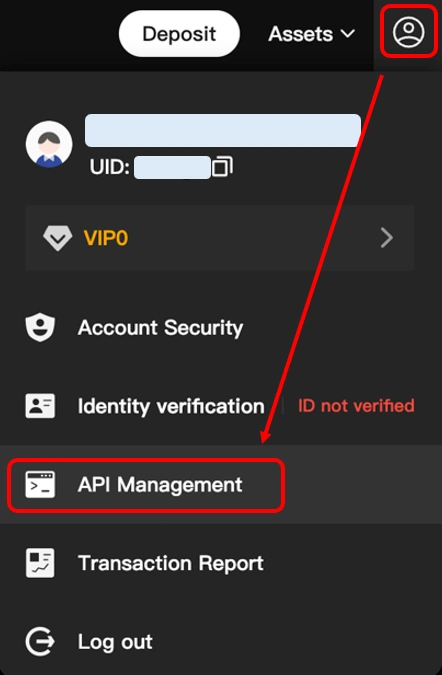Click the 'ID not verified' status link
This screenshot has width=442, height=675.
pos(356,406)
